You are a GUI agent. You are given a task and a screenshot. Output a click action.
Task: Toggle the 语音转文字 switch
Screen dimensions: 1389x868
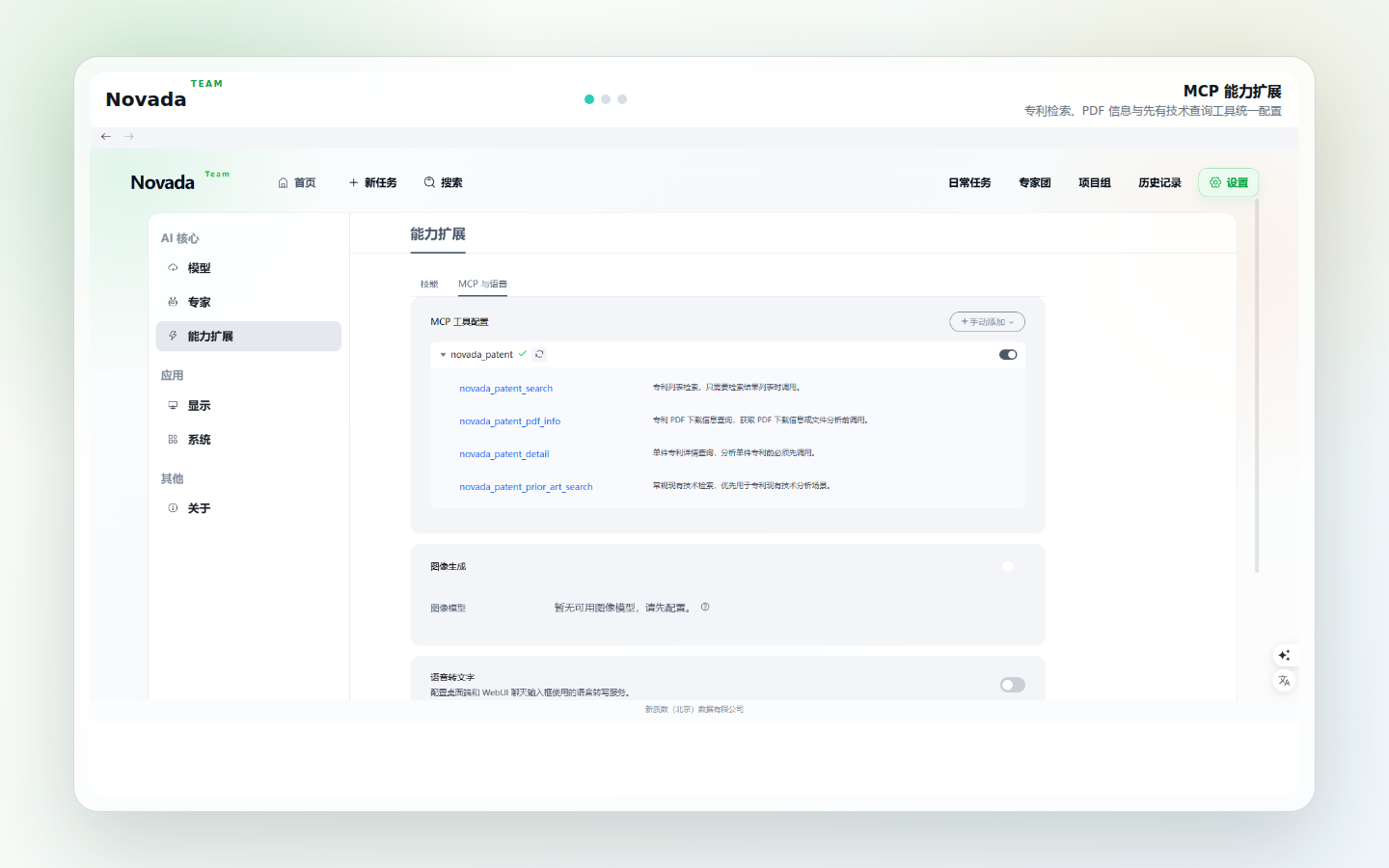(1013, 685)
